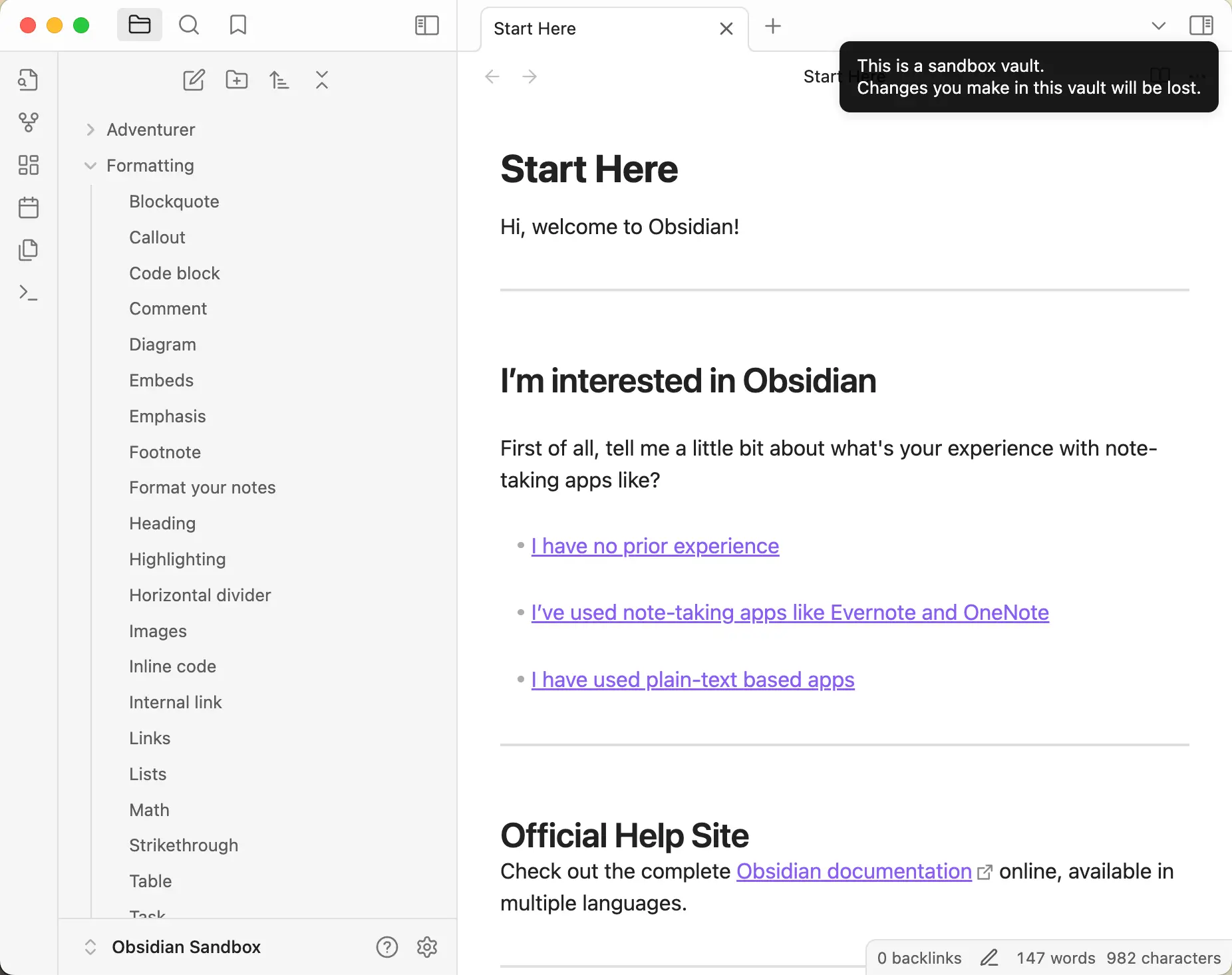The height and width of the screenshot is (975, 1232).
Task: Open the tab list dropdown chevron
Action: [1158, 26]
